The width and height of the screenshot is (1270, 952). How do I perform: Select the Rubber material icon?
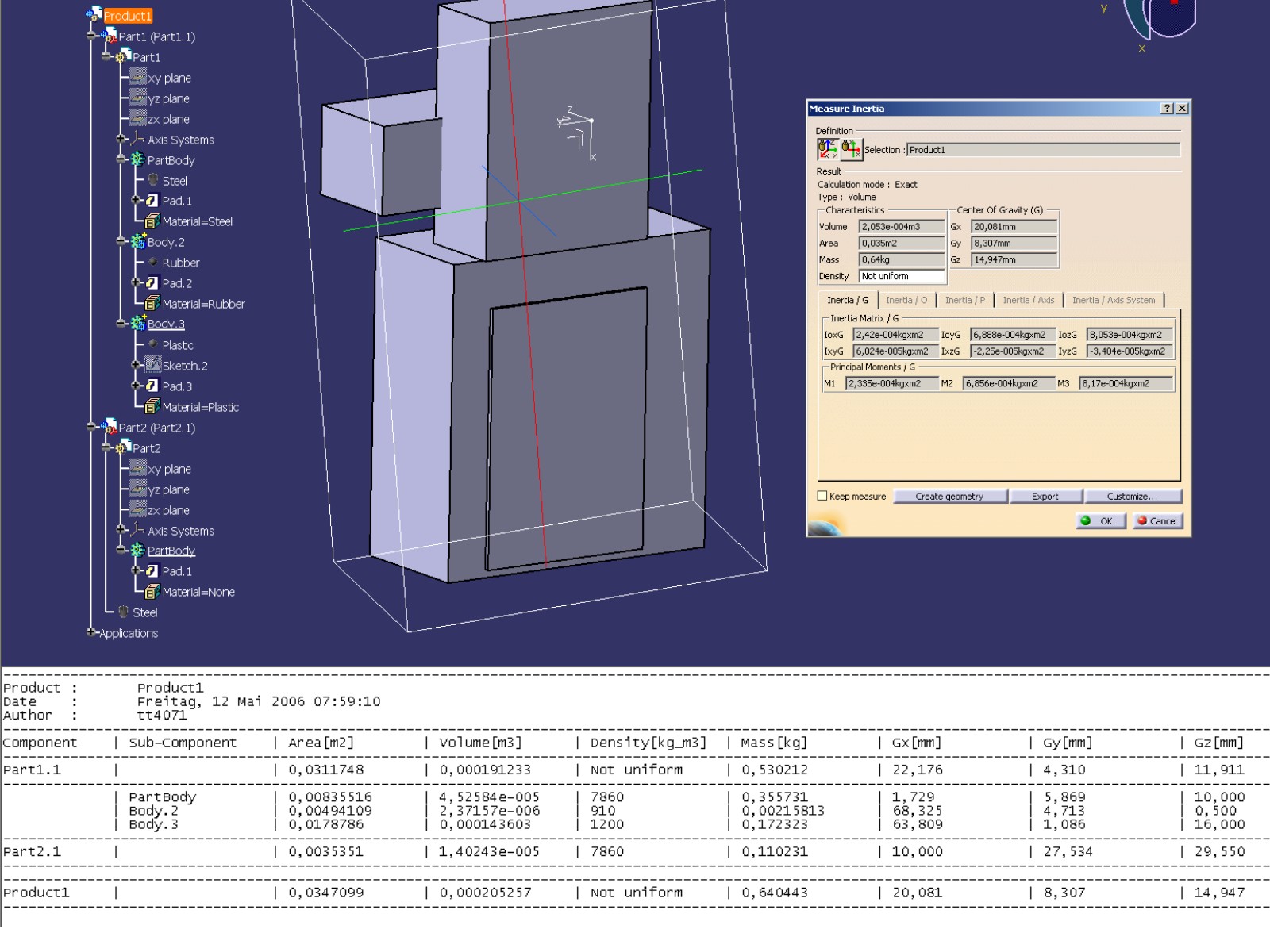tap(153, 262)
